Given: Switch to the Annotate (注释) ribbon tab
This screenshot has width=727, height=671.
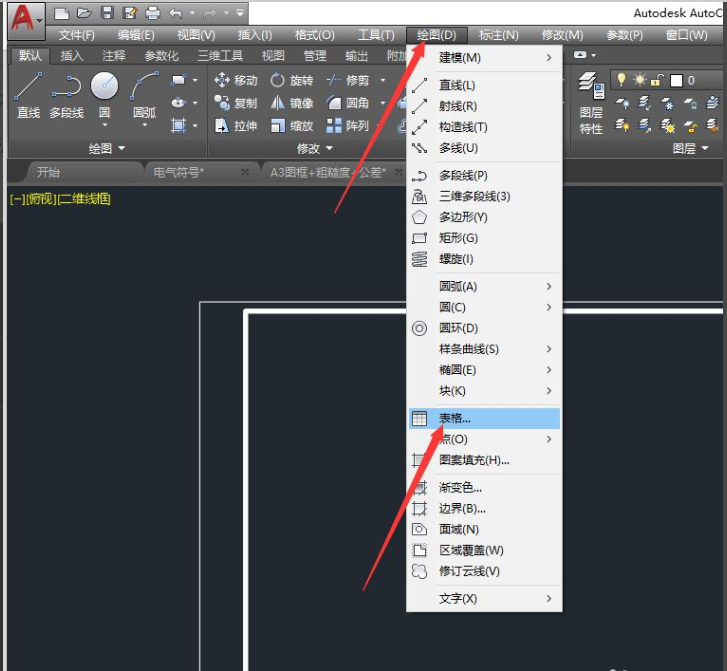Looking at the screenshot, I should 114,56.
